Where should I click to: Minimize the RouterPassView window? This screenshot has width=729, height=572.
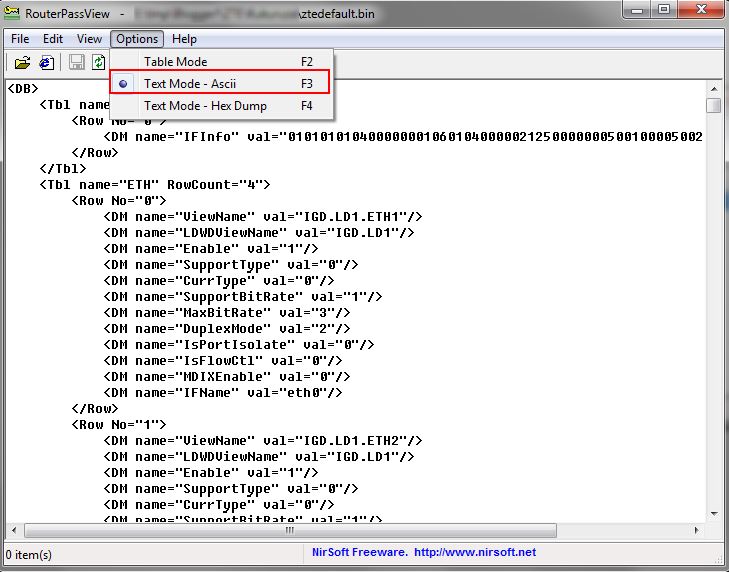pyautogui.click(x=637, y=10)
